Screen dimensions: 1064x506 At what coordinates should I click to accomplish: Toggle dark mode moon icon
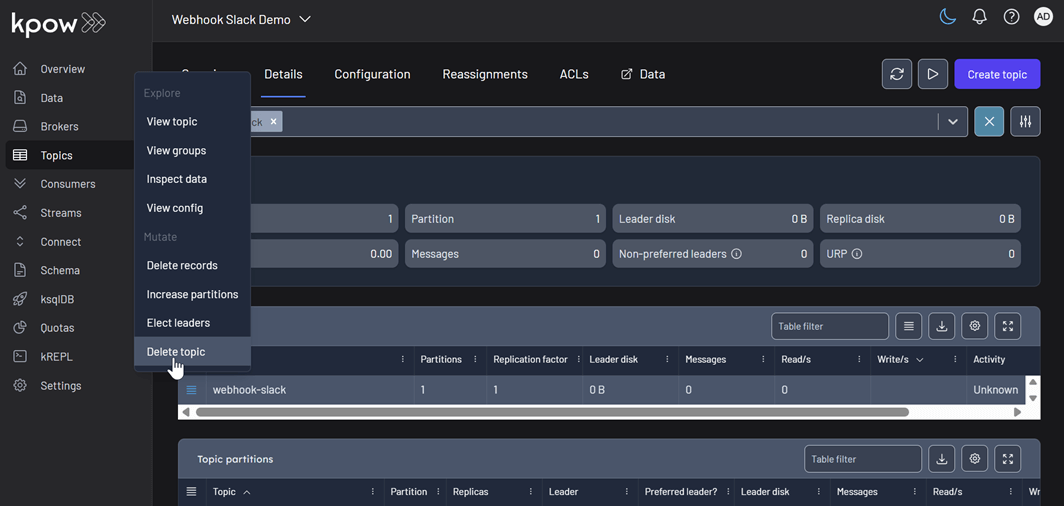(948, 17)
